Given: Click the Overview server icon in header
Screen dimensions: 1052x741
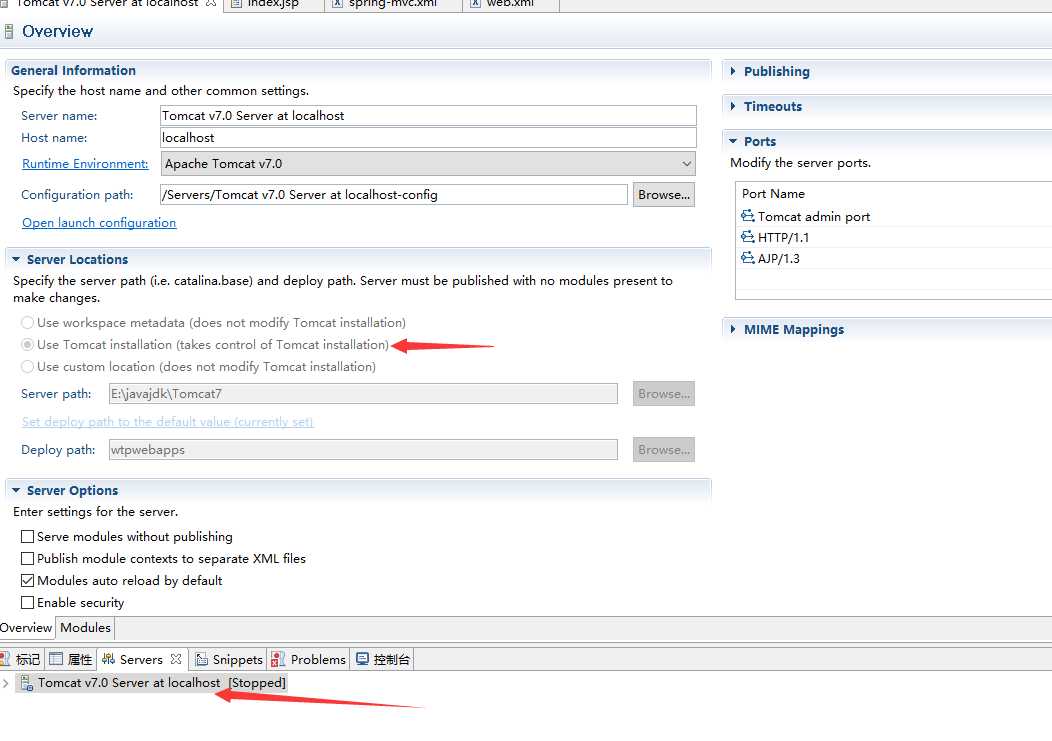Looking at the screenshot, I should [9, 31].
